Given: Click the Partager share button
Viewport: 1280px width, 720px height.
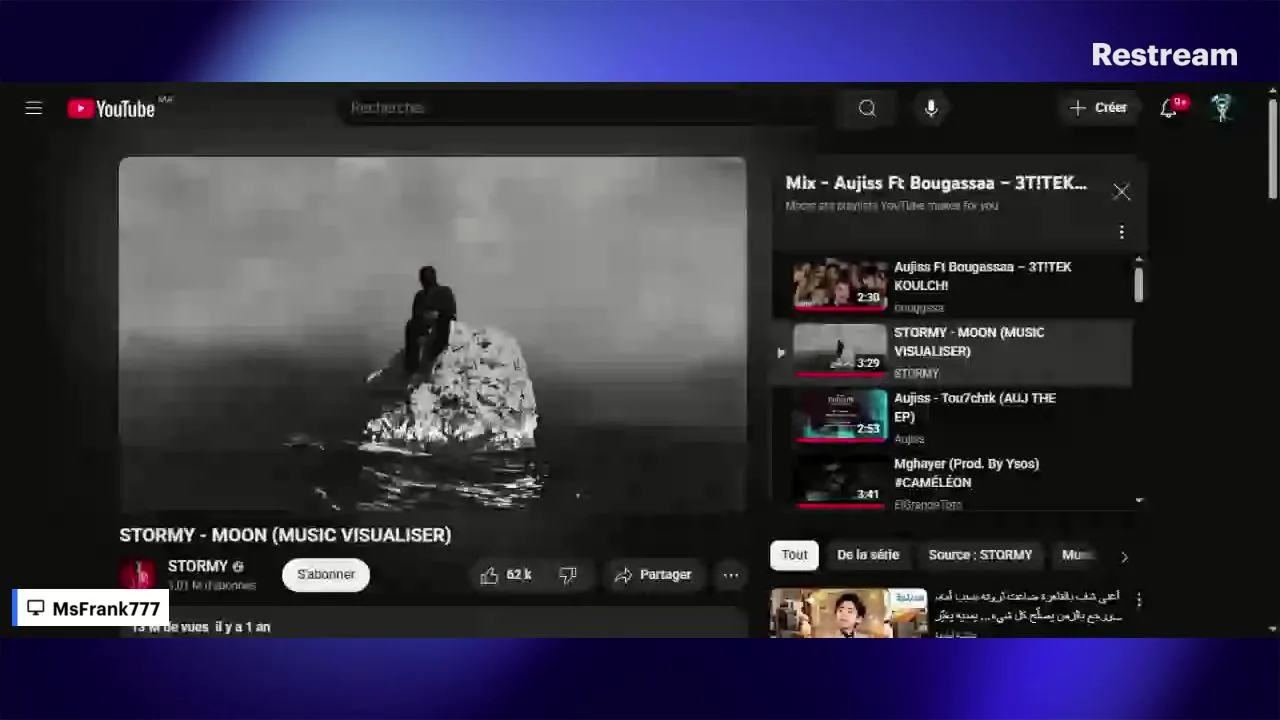Looking at the screenshot, I should click(653, 575).
